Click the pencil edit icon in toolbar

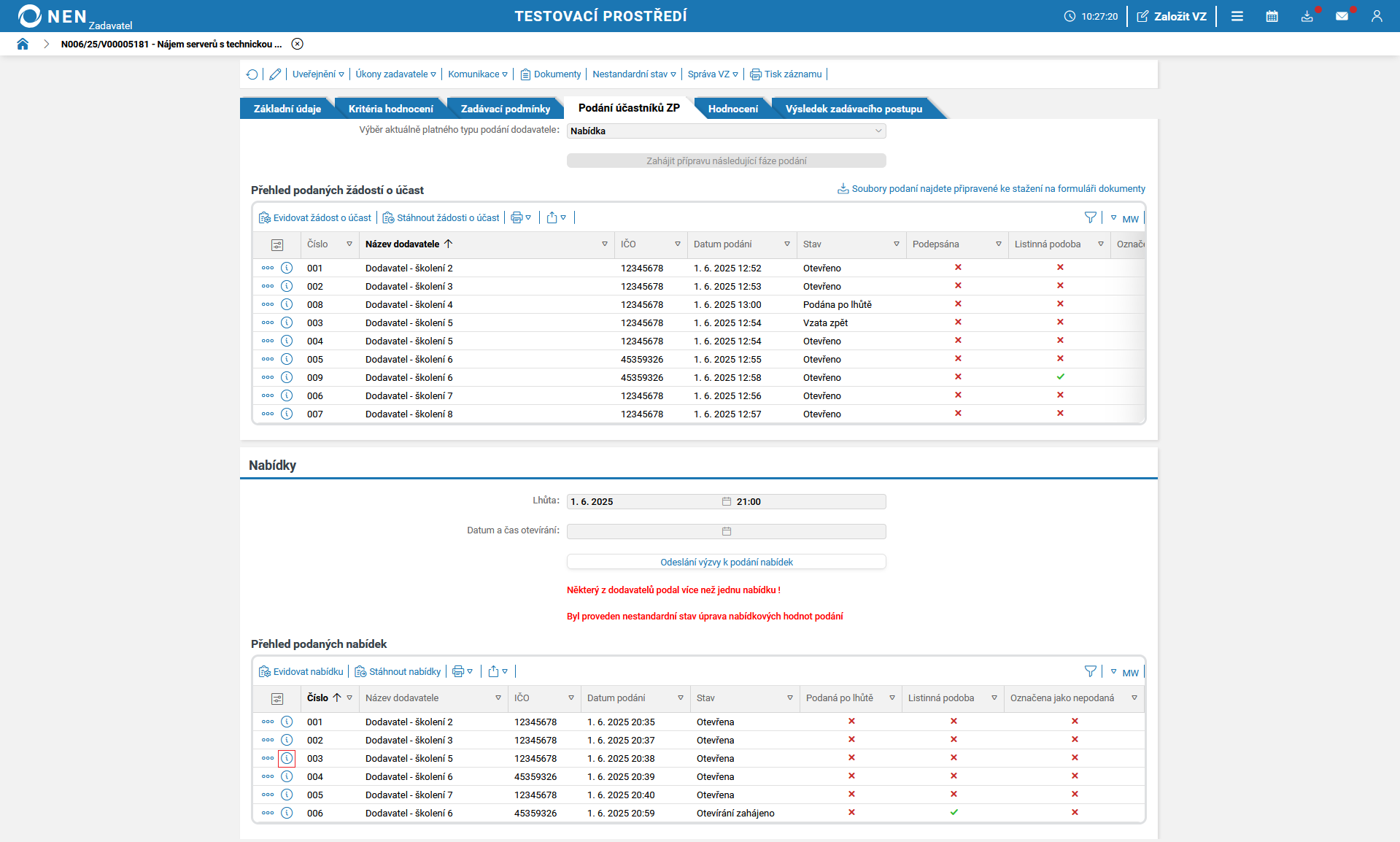tap(275, 74)
